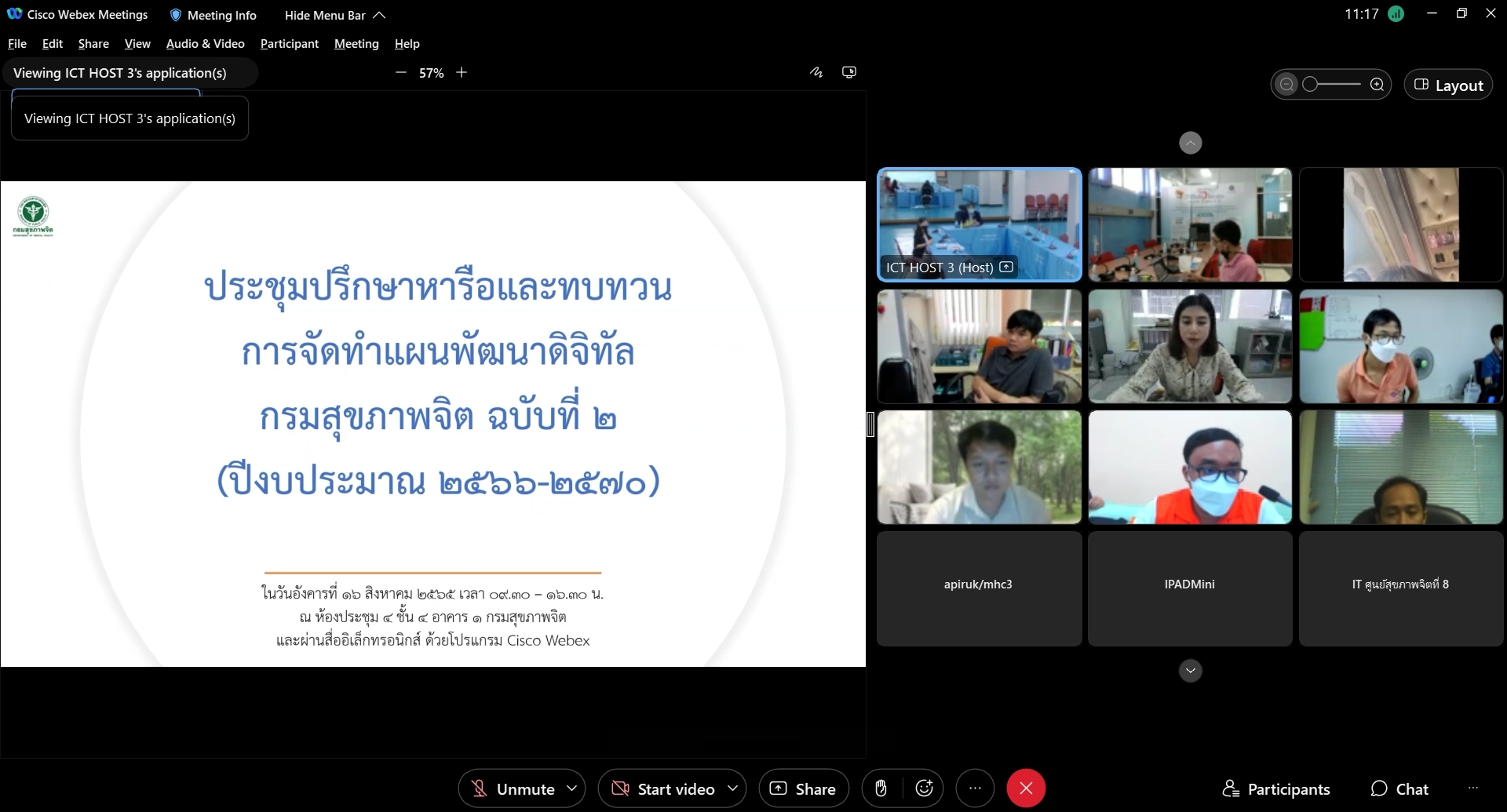Click the annotate pen icon

click(816, 73)
